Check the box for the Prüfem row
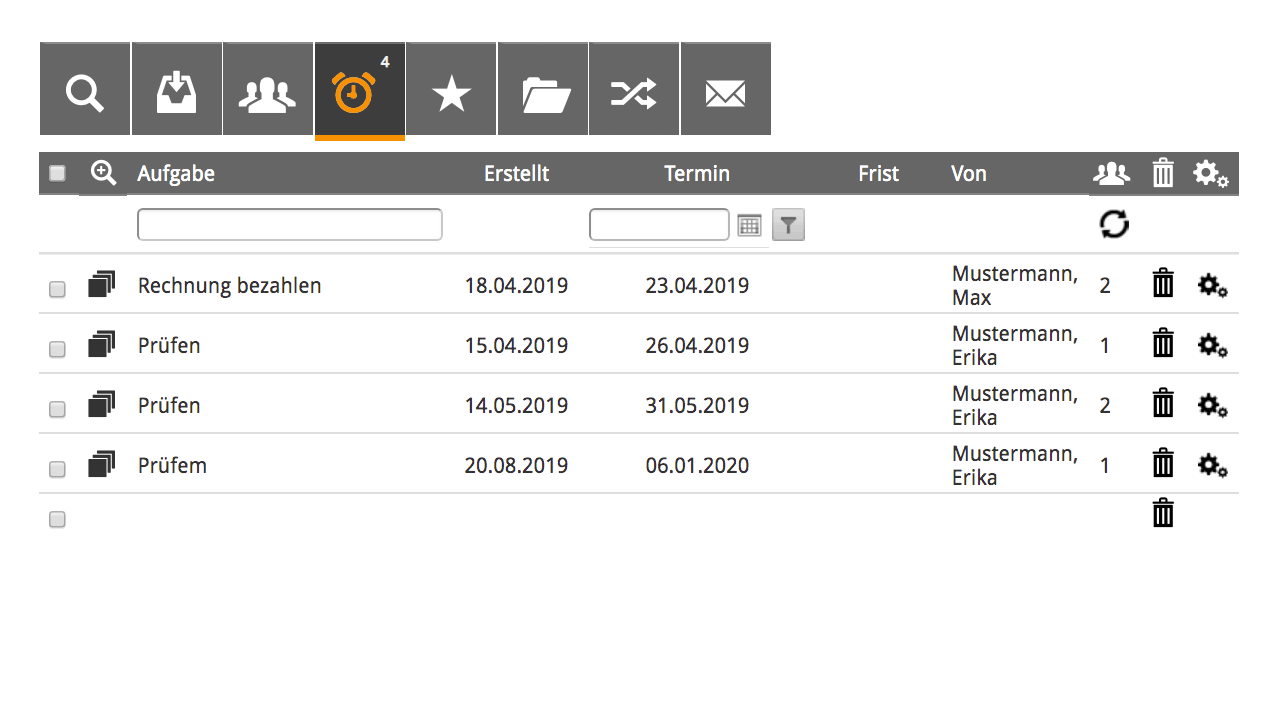The width and height of the screenshot is (1282, 721). pyautogui.click(x=57, y=469)
